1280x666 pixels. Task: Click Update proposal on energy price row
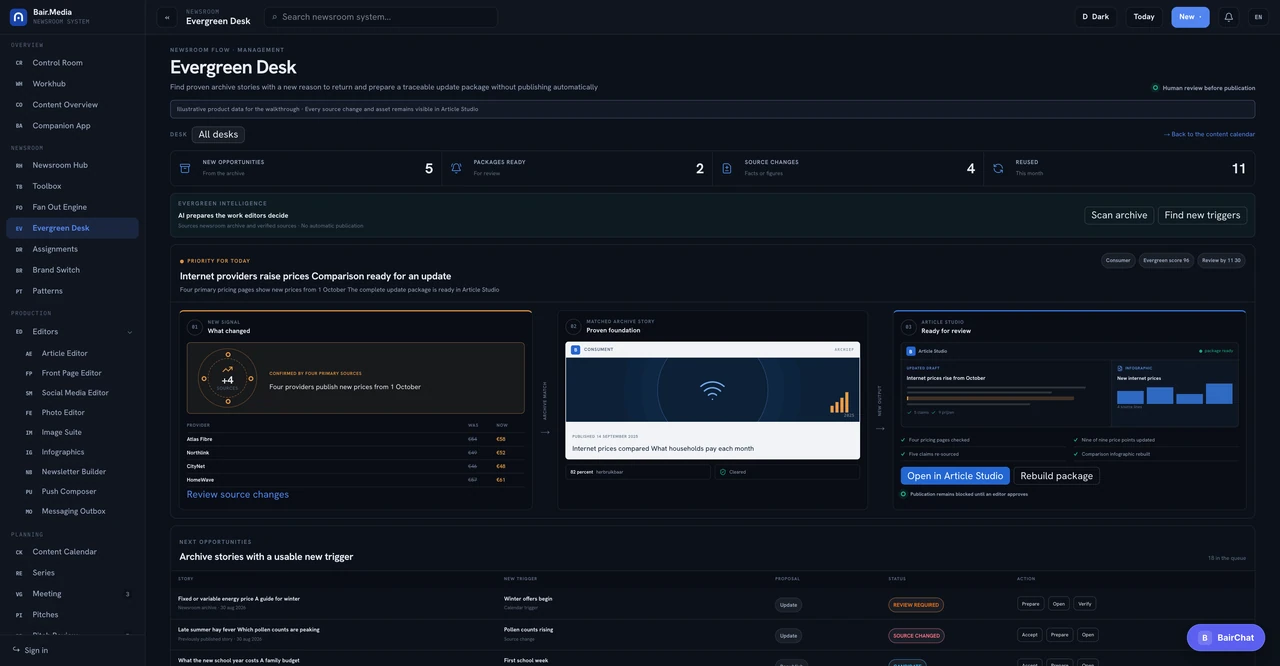(788, 604)
